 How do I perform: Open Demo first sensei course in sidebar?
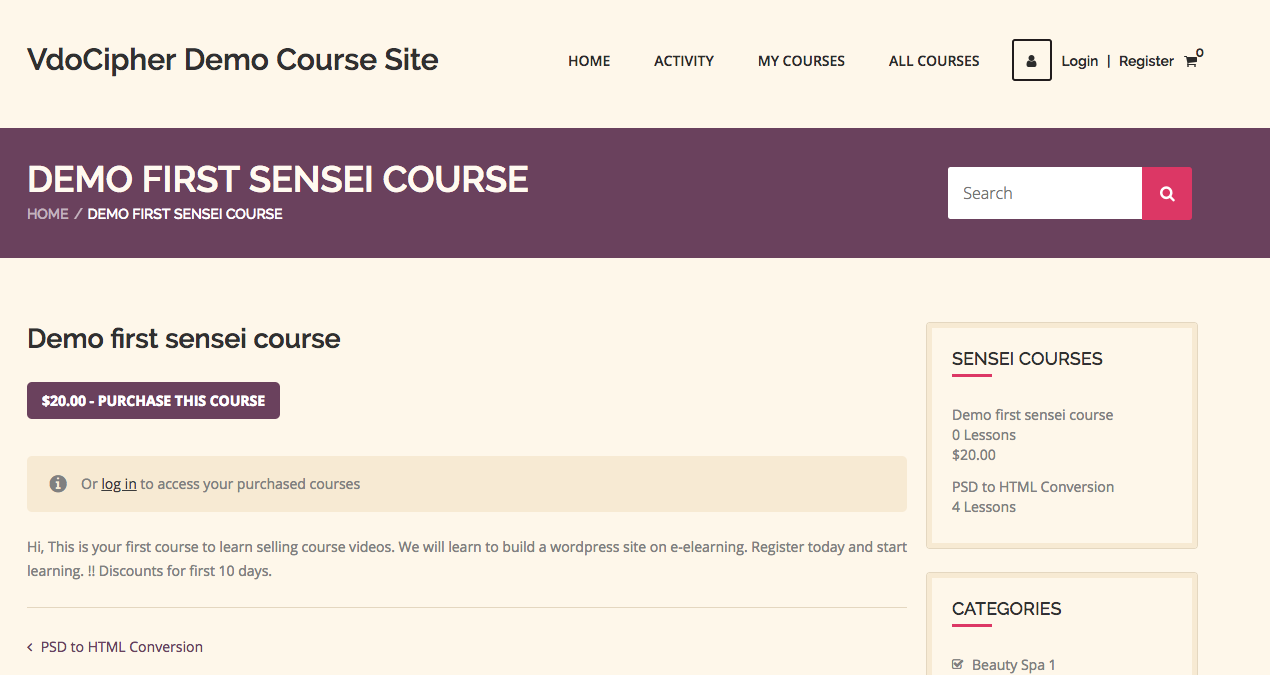pos(1032,415)
